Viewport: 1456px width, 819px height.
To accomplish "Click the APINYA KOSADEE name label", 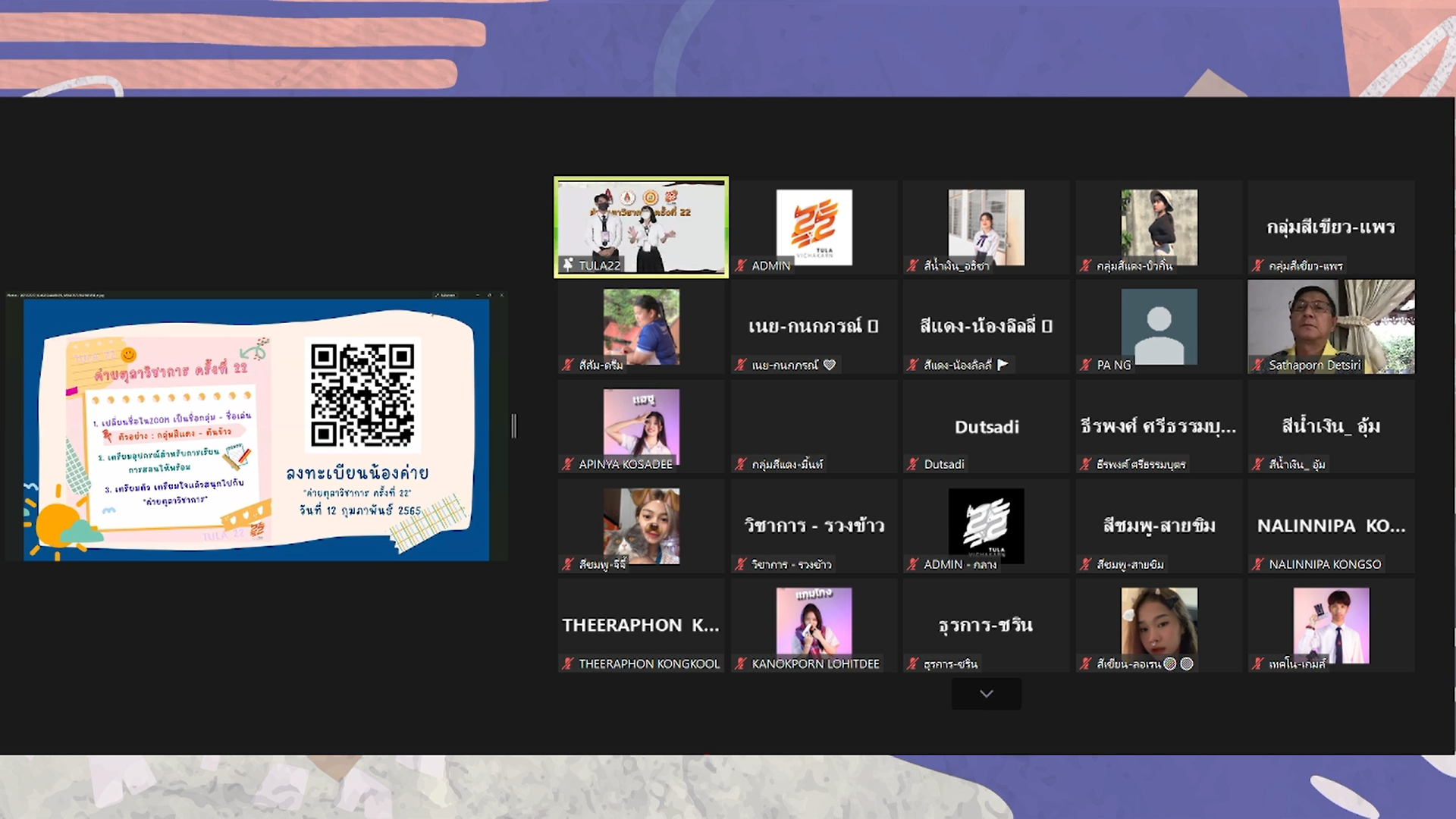I will (626, 464).
